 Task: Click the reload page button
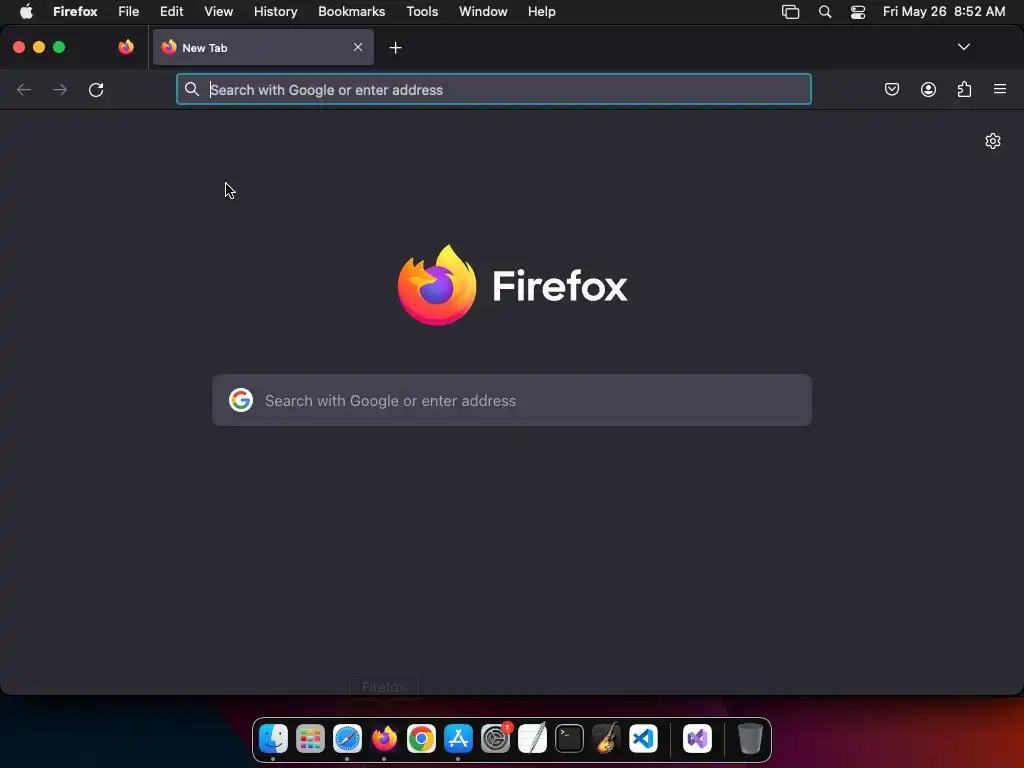tap(96, 89)
